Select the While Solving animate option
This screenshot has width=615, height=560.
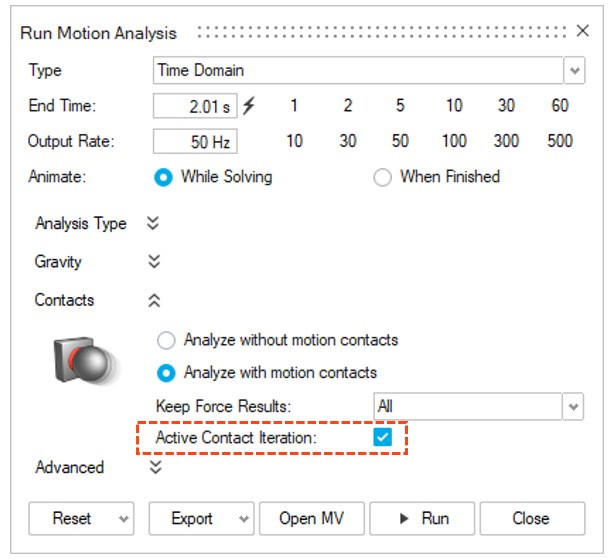(163, 177)
